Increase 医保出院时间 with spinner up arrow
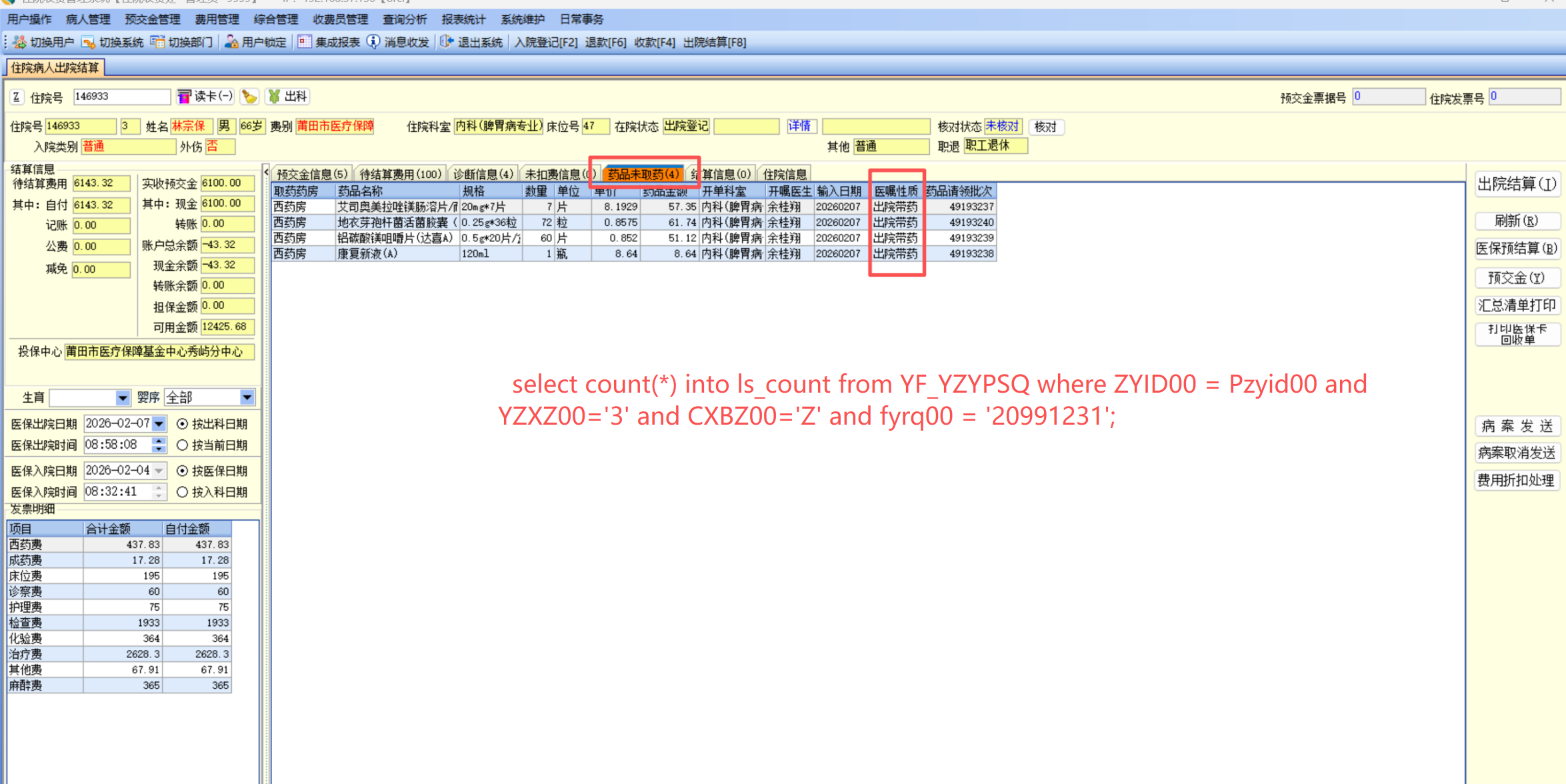The height and width of the screenshot is (784, 1566). pos(159,440)
